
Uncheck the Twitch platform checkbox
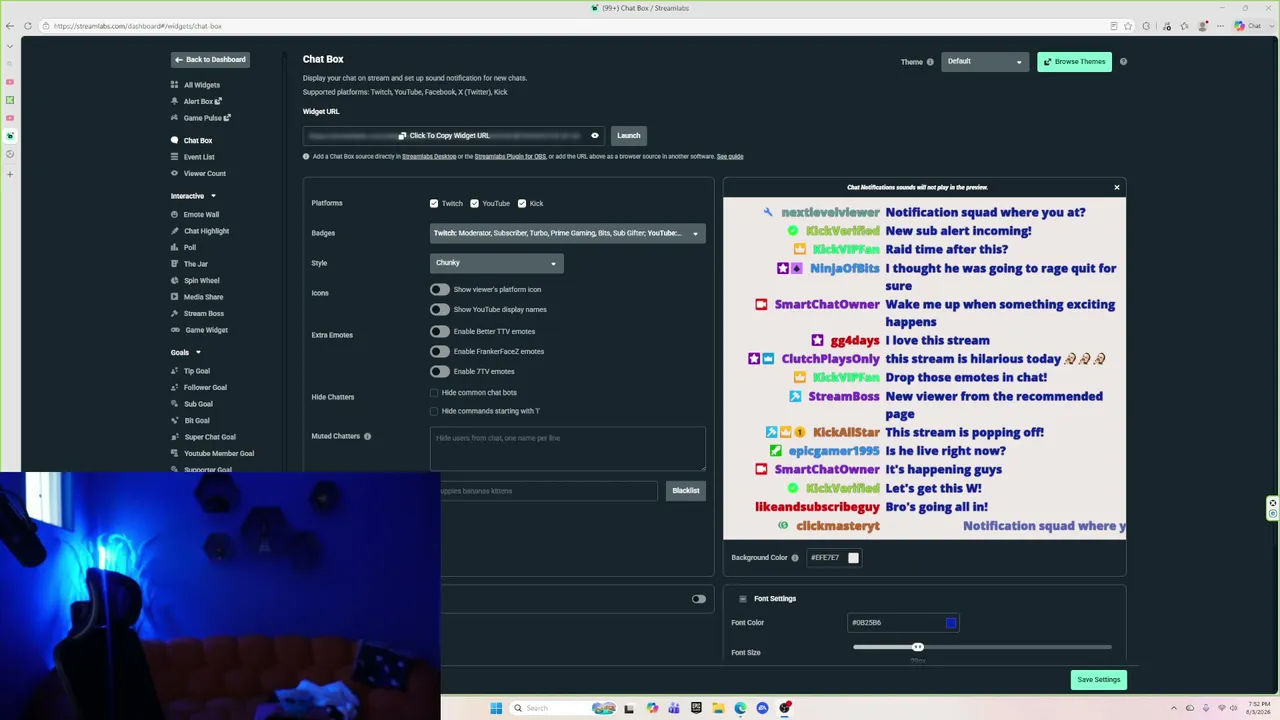434,203
